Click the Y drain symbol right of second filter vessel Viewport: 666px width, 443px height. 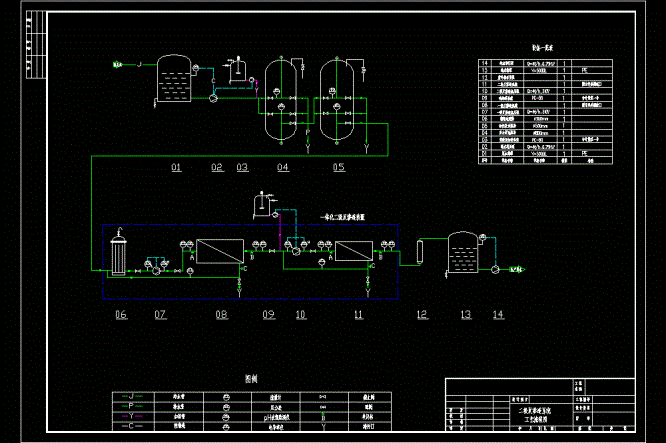pyautogui.click(x=366, y=148)
